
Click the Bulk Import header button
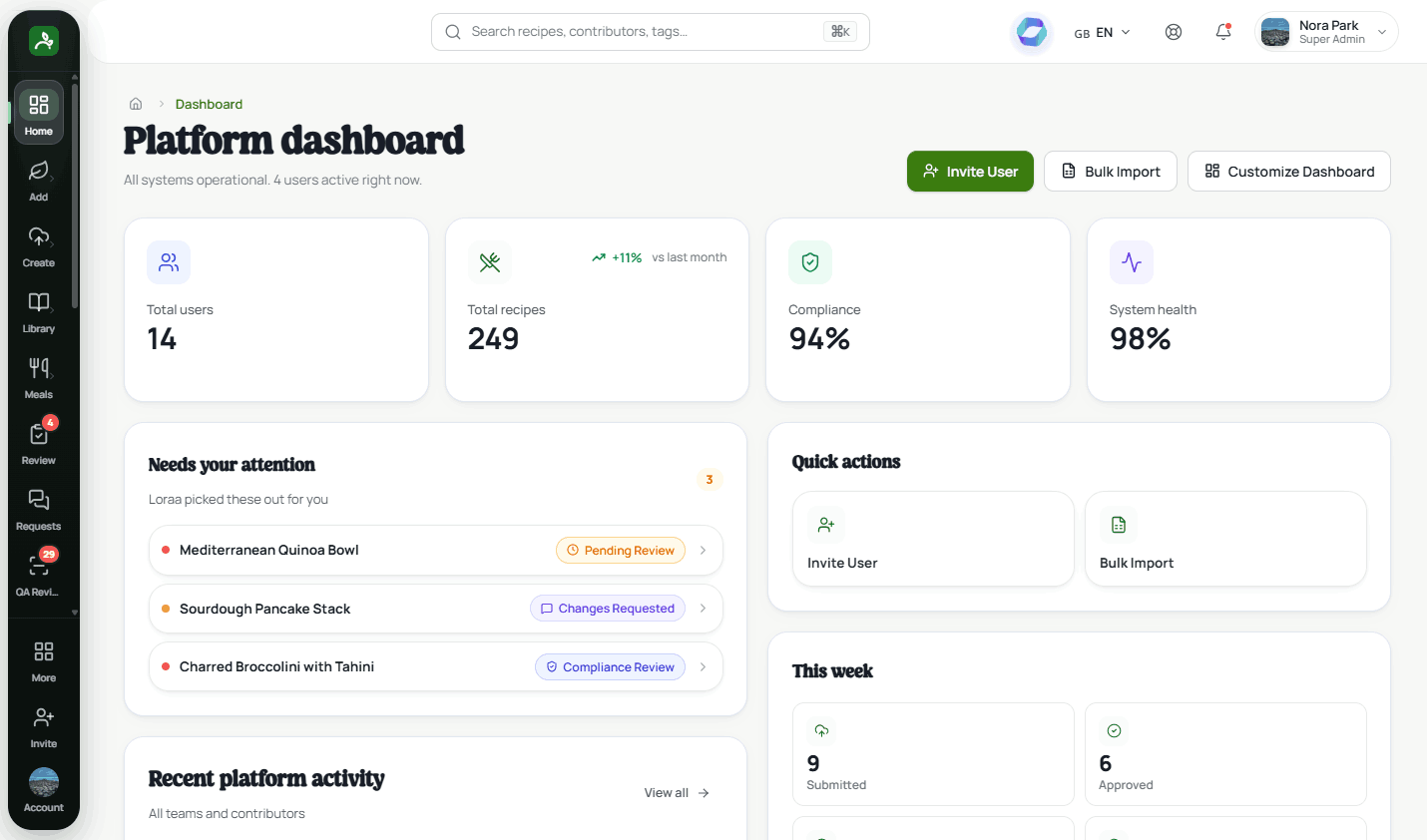click(x=1111, y=172)
